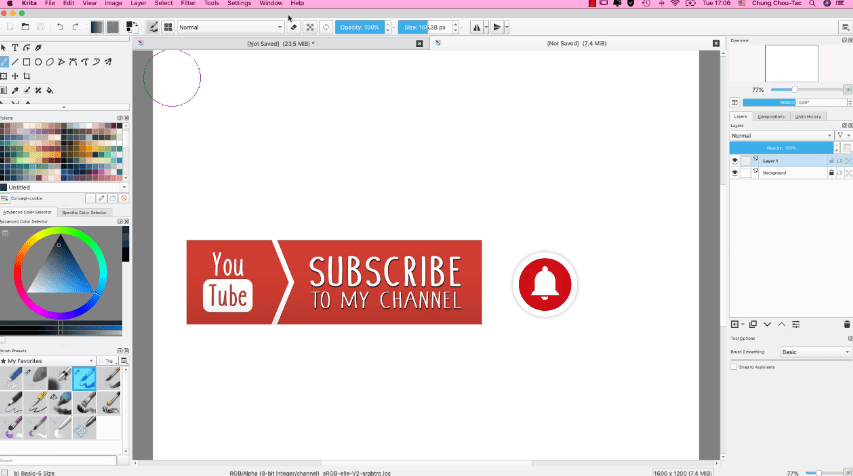The height and width of the screenshot is (476, 853).
Task: Select the Text tool
Action: 15,48
